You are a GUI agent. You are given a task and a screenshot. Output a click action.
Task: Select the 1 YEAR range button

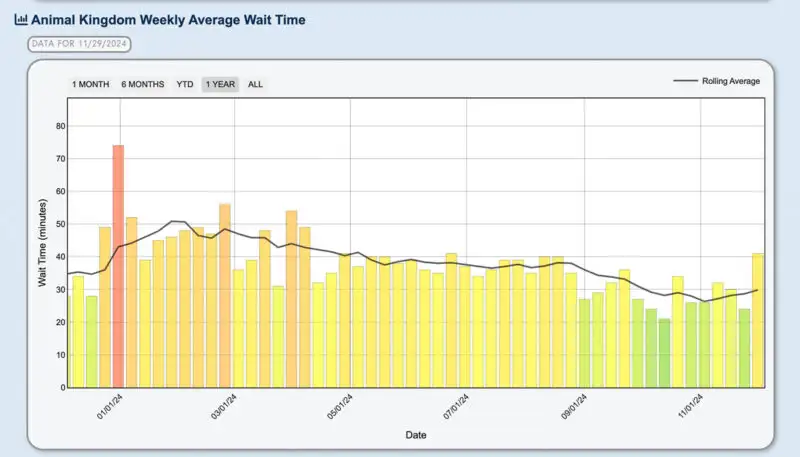click(x=220, y=84)
